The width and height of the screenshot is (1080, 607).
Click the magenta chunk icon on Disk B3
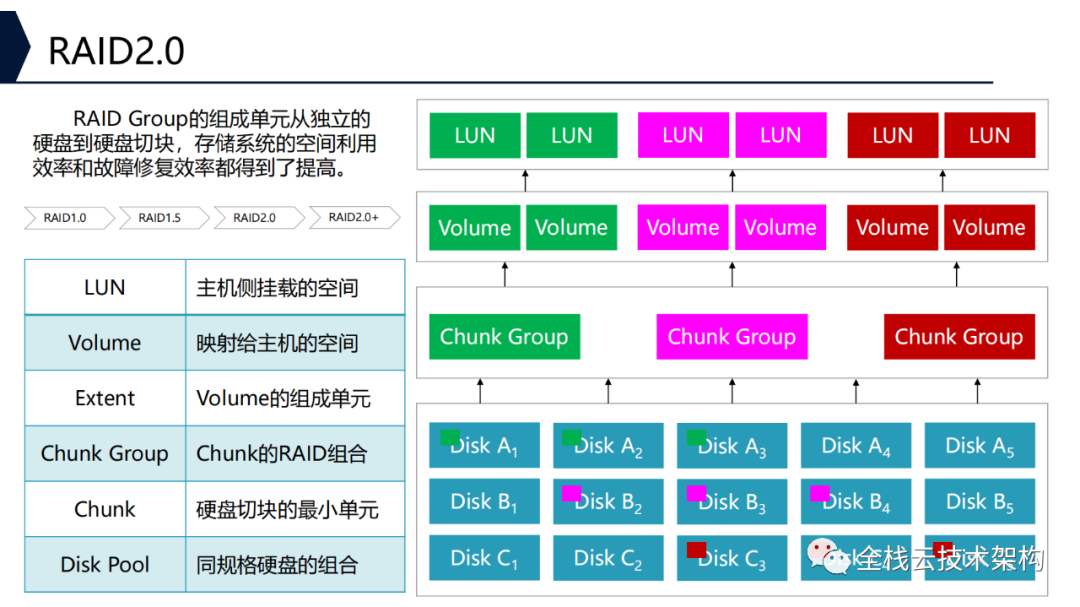click(x=696, y=492)
